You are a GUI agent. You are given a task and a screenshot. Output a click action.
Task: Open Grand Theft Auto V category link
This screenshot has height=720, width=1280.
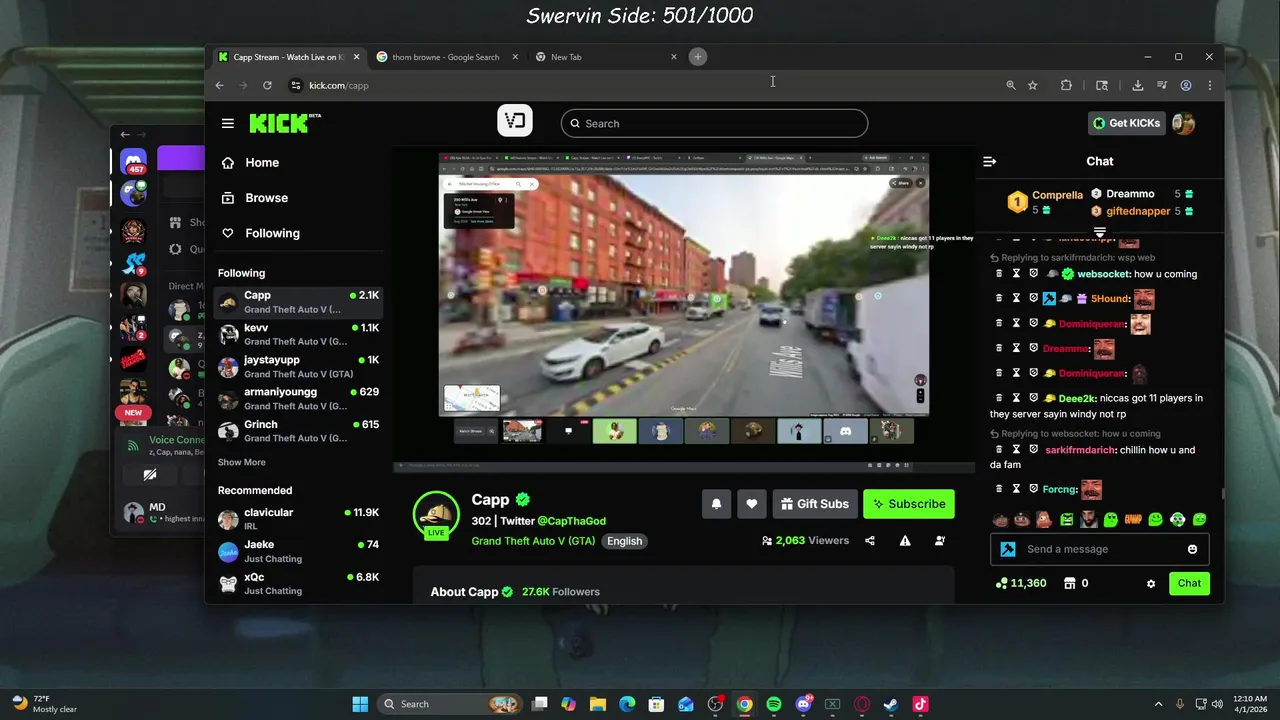click(533, 541)
